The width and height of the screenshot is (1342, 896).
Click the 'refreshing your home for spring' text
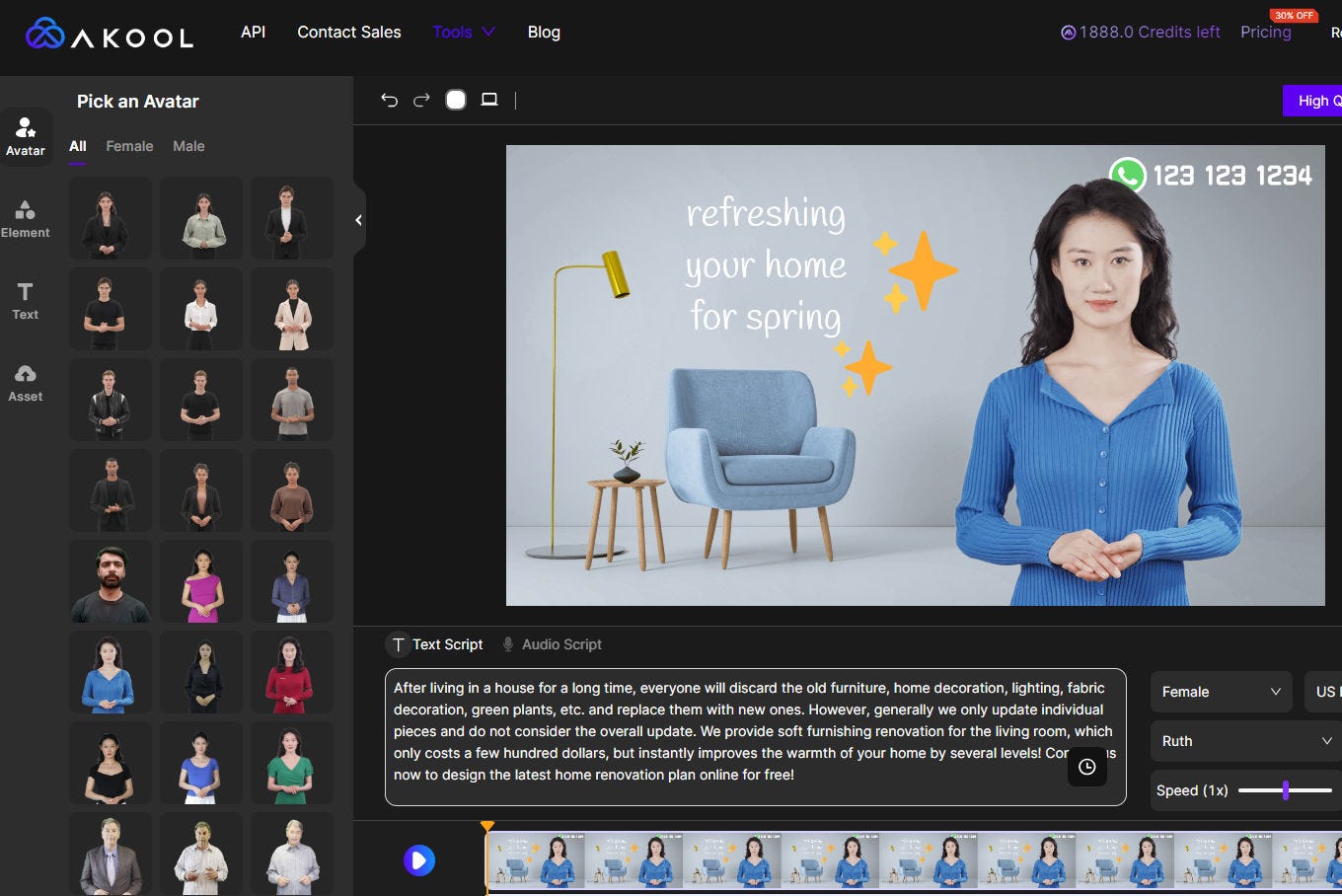click(x=766, y=264)
